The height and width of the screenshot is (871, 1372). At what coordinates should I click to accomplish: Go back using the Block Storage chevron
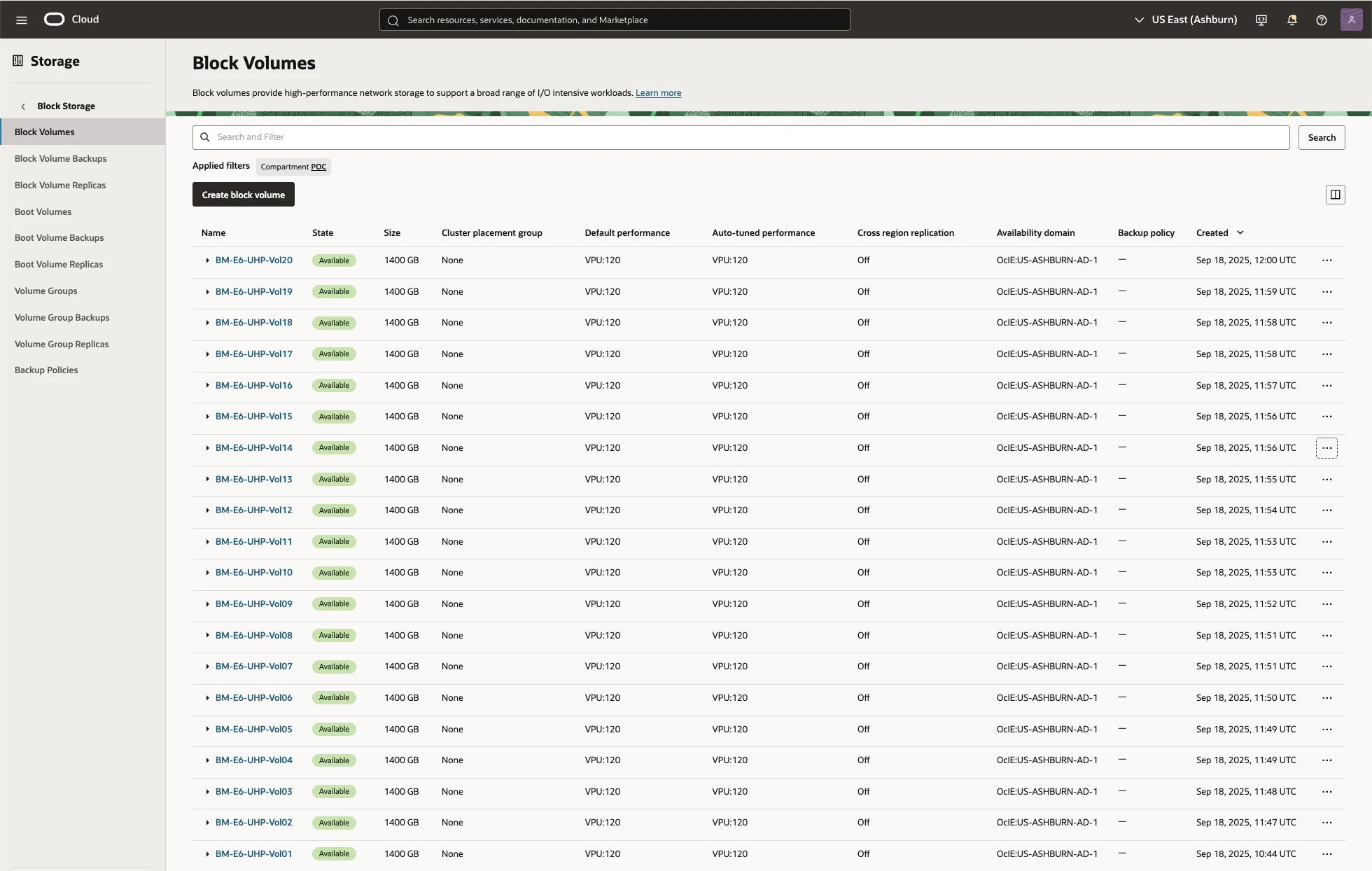[x=23, y=106]
